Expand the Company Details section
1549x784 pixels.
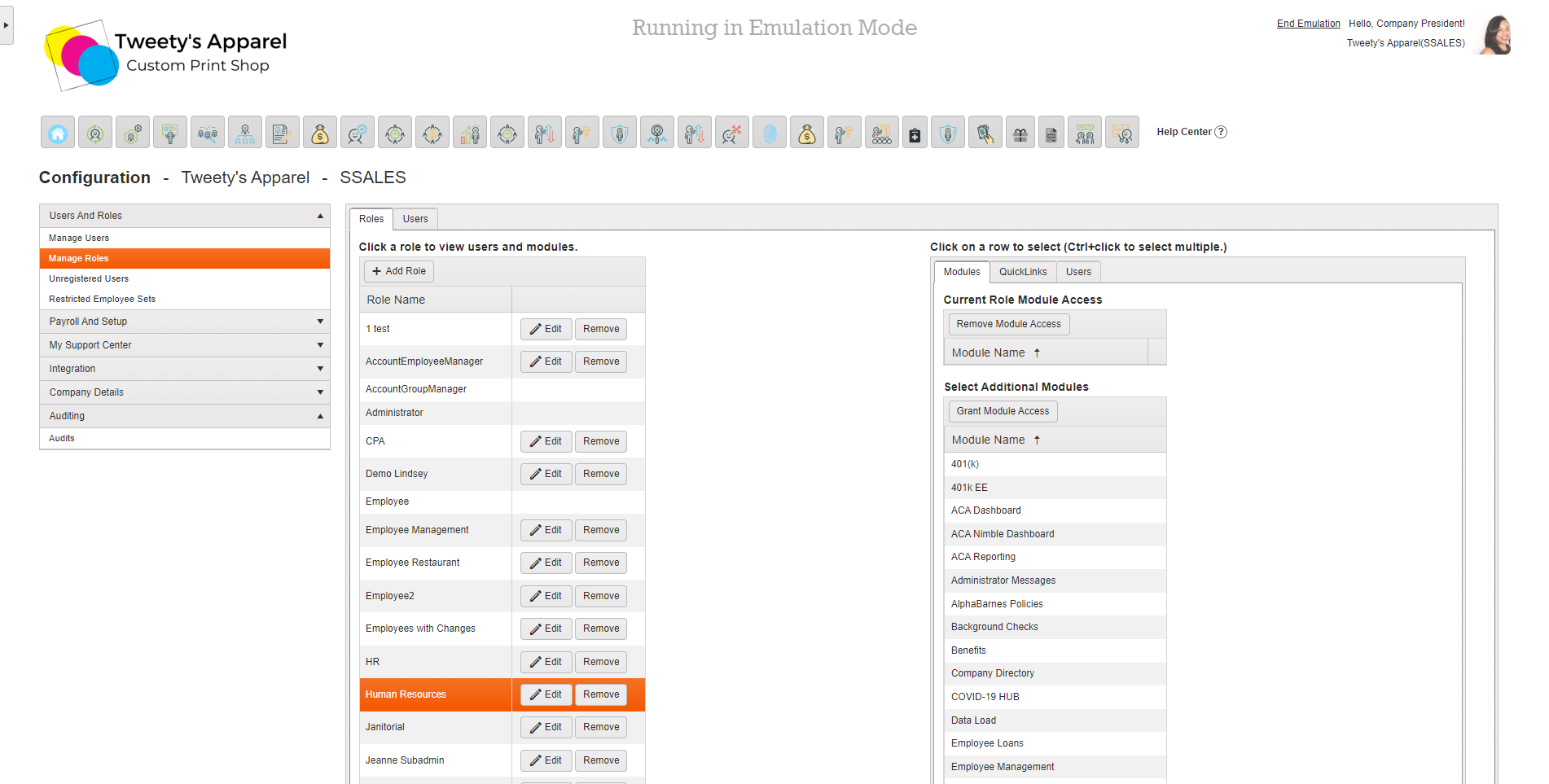pos(320,392)
